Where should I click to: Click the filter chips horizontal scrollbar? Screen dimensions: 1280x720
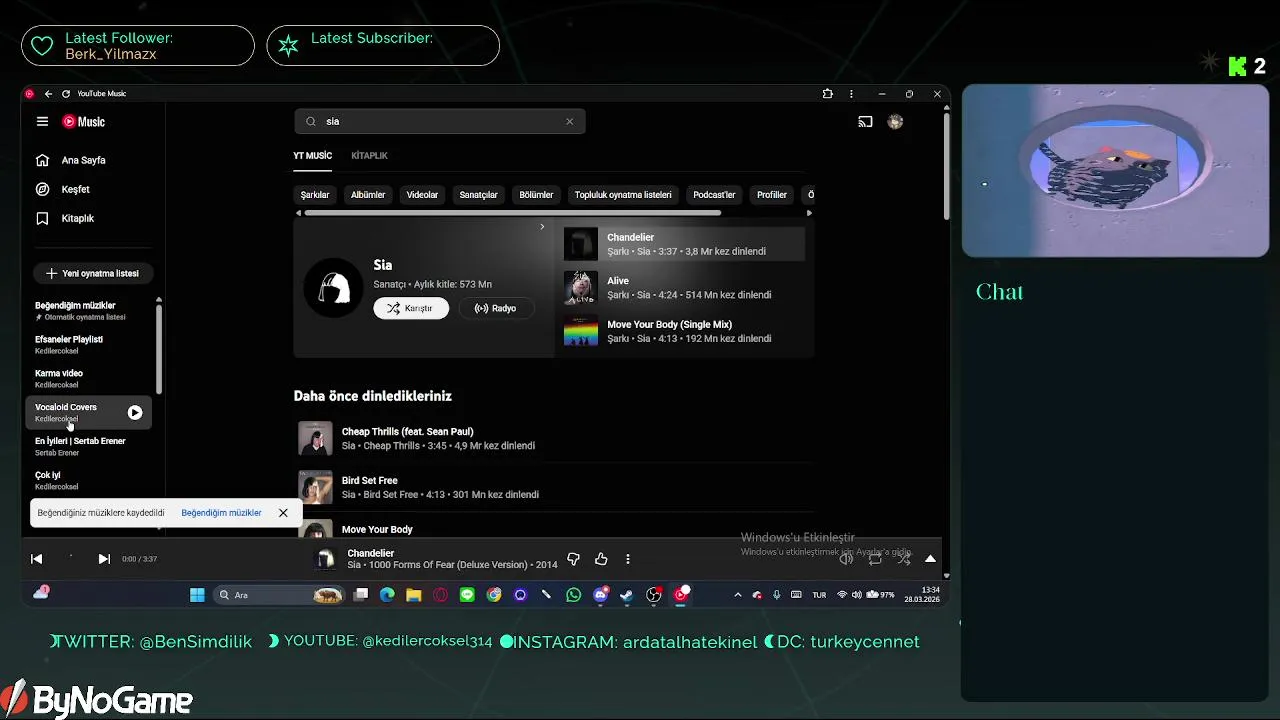click(512, 213)
